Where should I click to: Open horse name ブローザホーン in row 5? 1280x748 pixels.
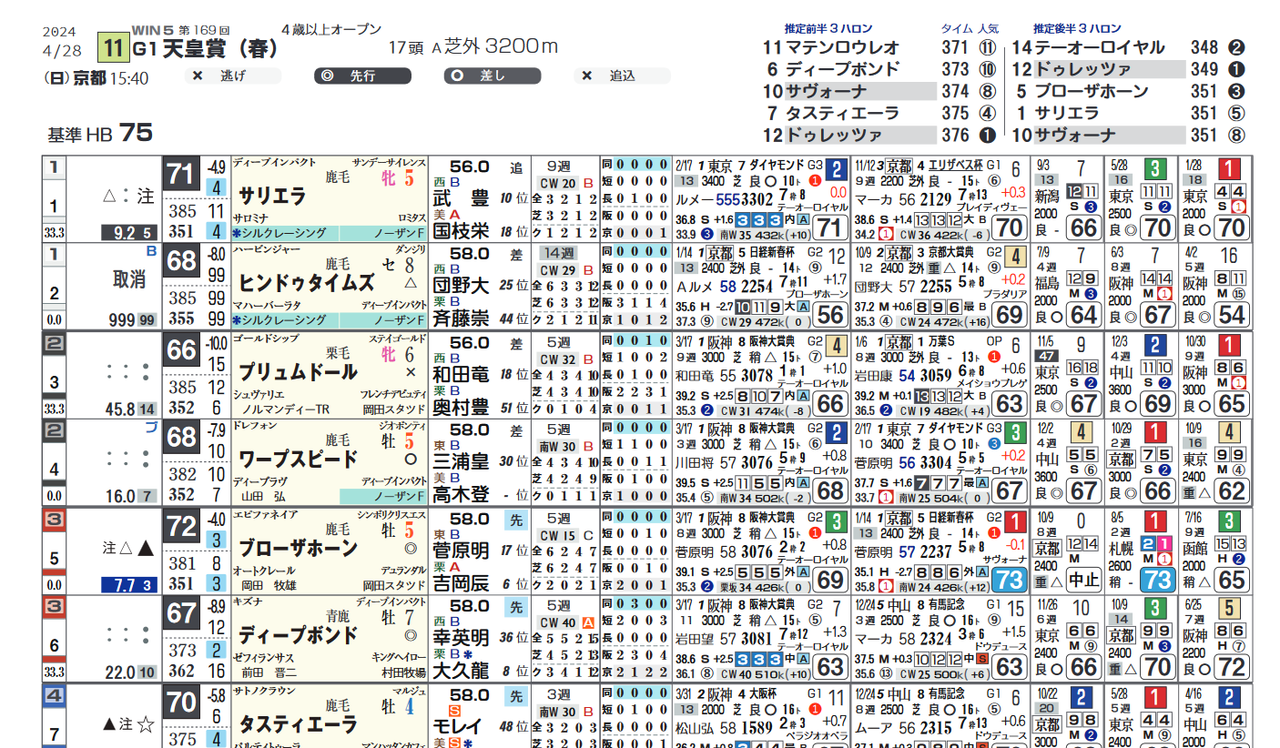(x=298, y=548)
